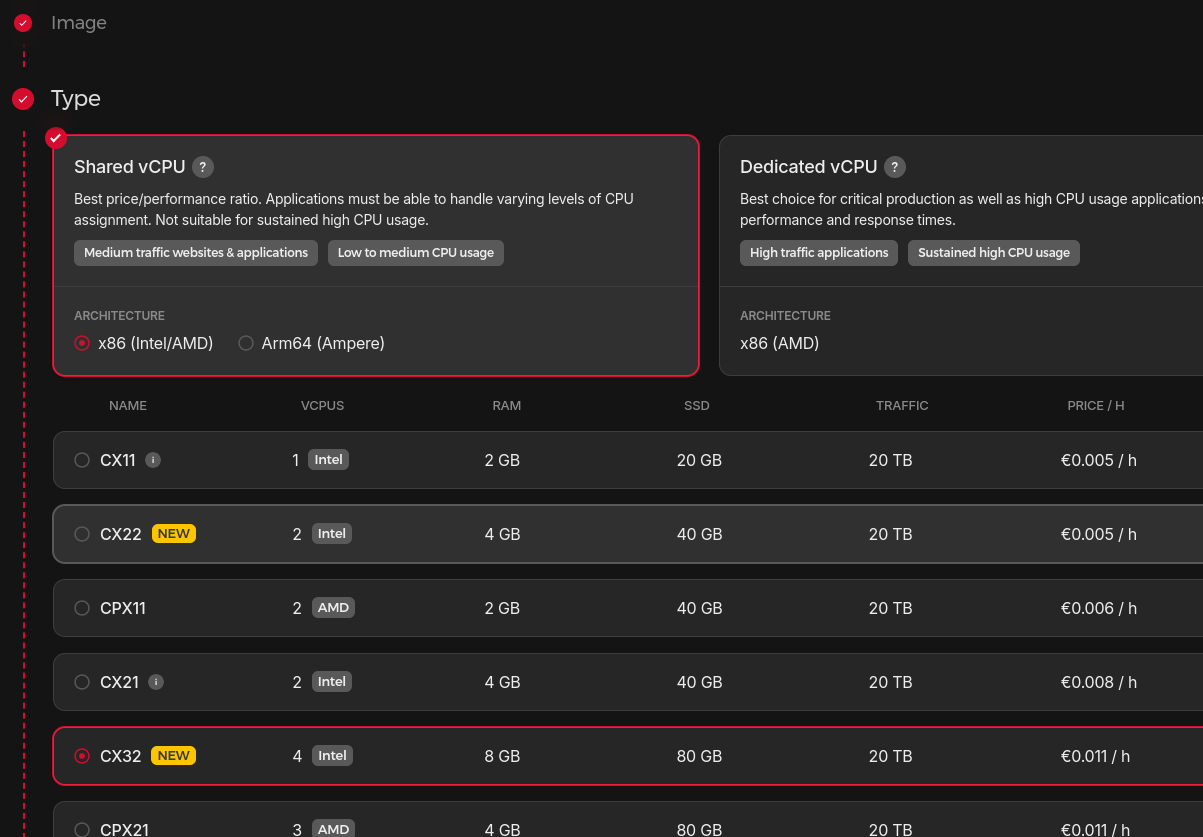Select the Arm64 (Ampere) architecture option
The image size is (1203, 837).
[x=246, y=343]
